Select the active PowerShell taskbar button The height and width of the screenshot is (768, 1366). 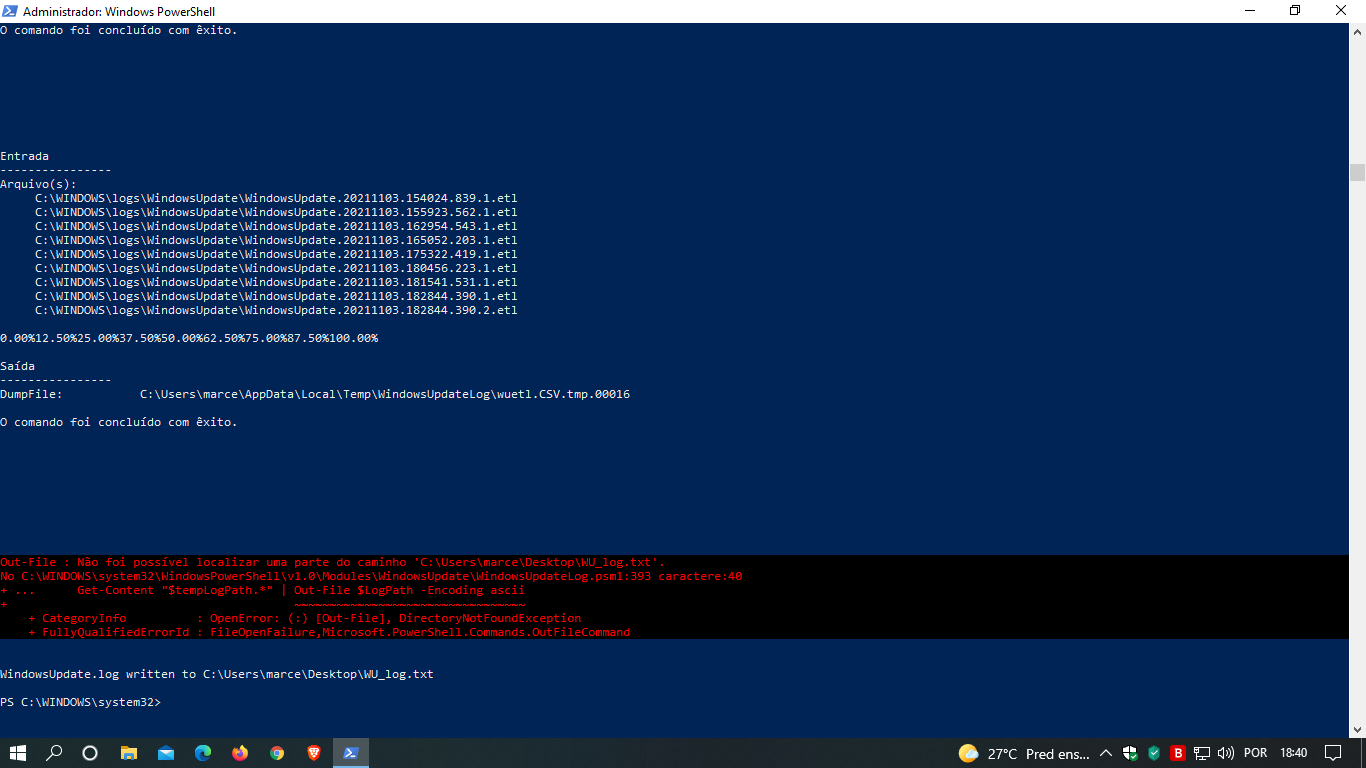[351, 753]
